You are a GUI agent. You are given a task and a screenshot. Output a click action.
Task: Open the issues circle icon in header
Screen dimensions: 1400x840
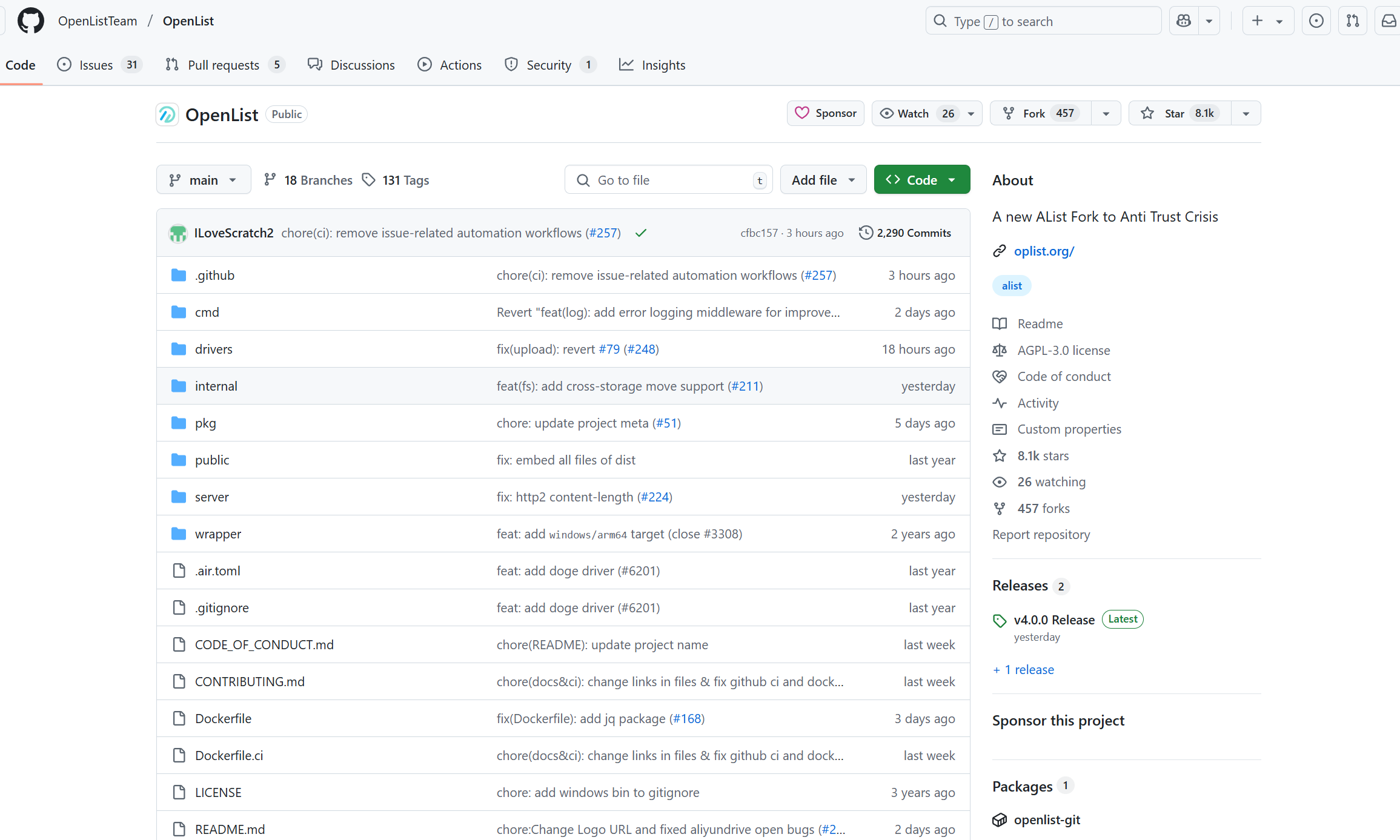1316,21
